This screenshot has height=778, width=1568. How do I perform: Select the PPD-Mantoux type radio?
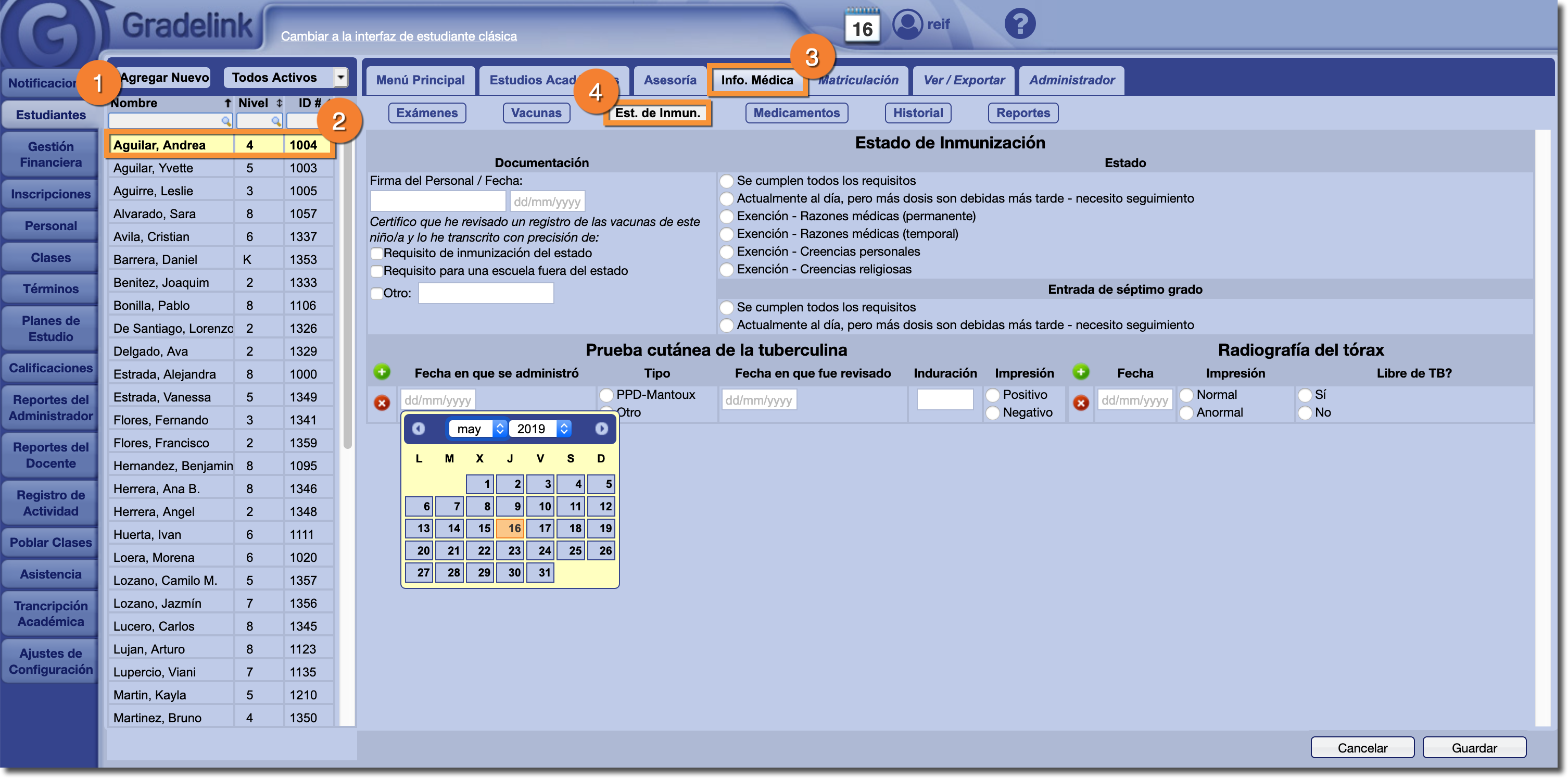coord(606,395)
